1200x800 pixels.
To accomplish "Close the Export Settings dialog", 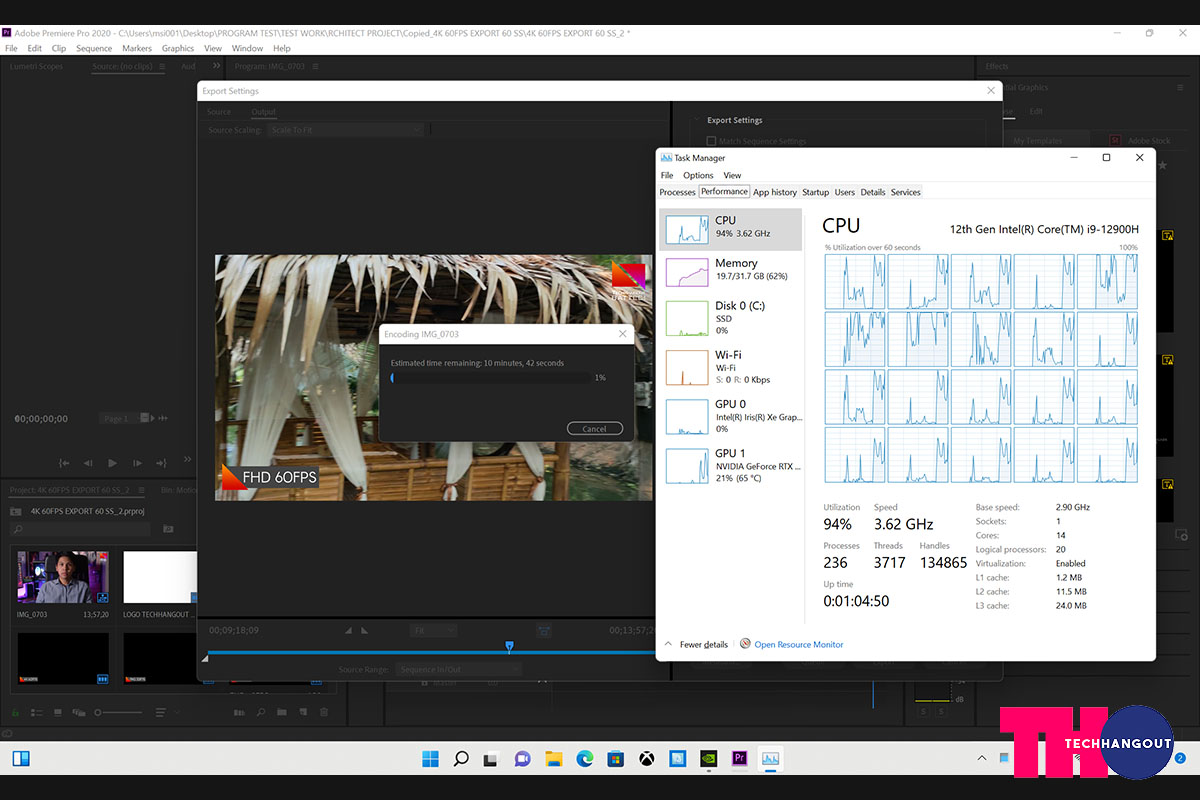I will pos(991,90).
